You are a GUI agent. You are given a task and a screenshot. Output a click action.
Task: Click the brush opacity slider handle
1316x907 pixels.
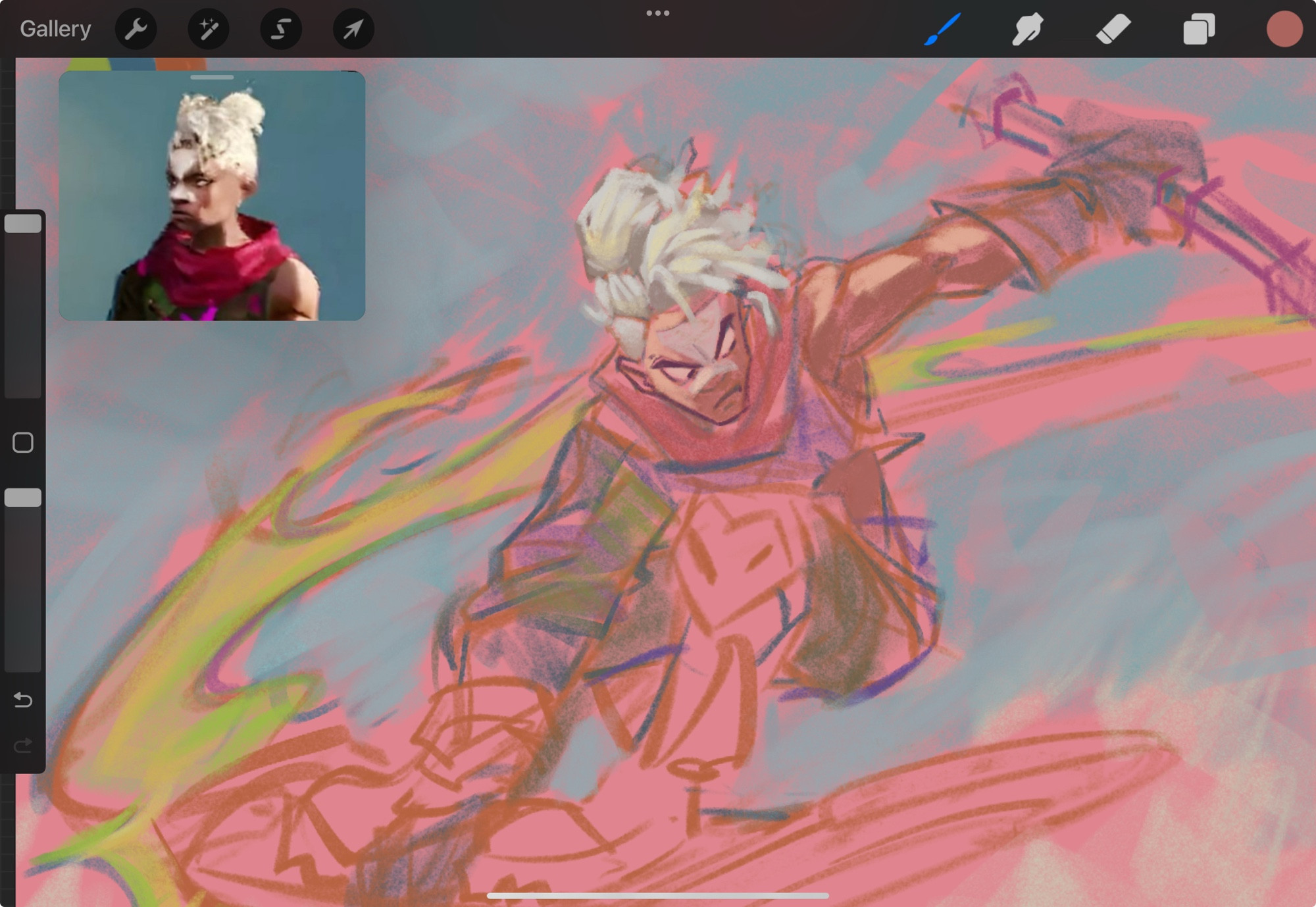(x=23, y=498)
